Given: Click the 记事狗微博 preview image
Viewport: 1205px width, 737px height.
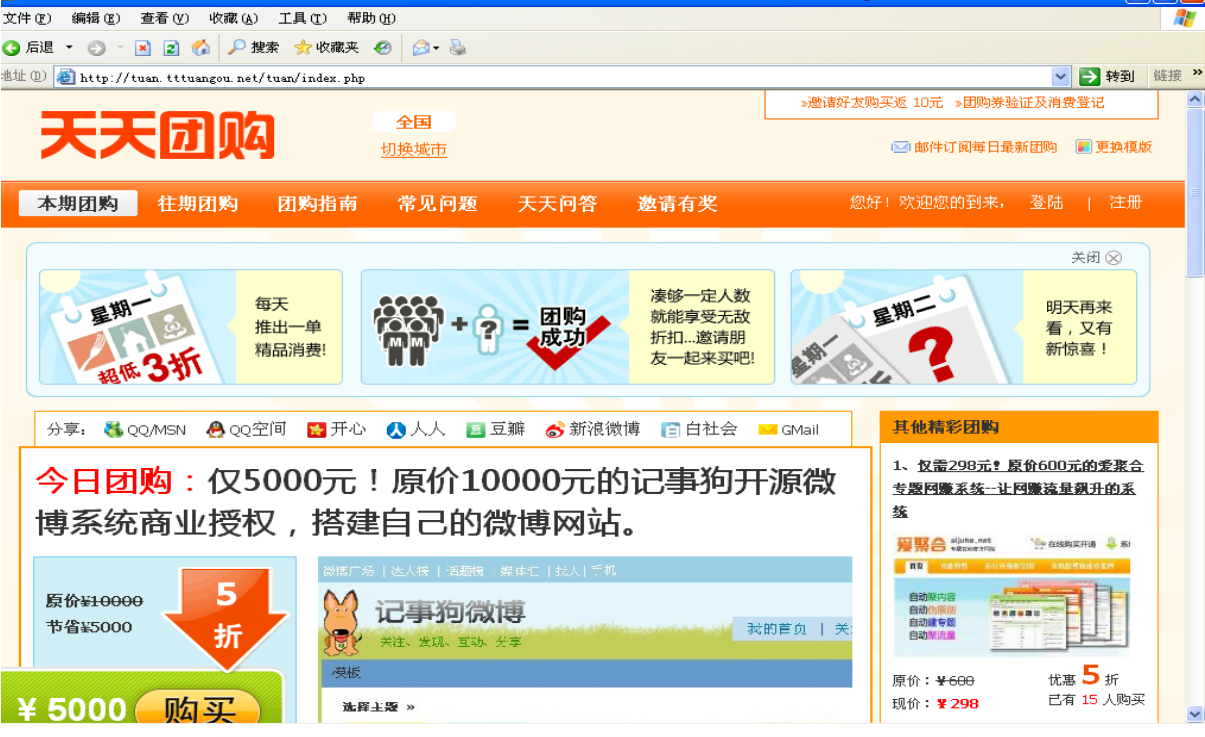Looking at the screenshot, I should [585, 639].
